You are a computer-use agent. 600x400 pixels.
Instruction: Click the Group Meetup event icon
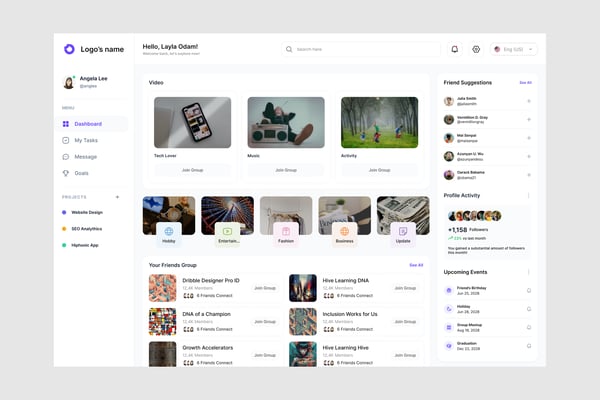click(x=449, y=327)
